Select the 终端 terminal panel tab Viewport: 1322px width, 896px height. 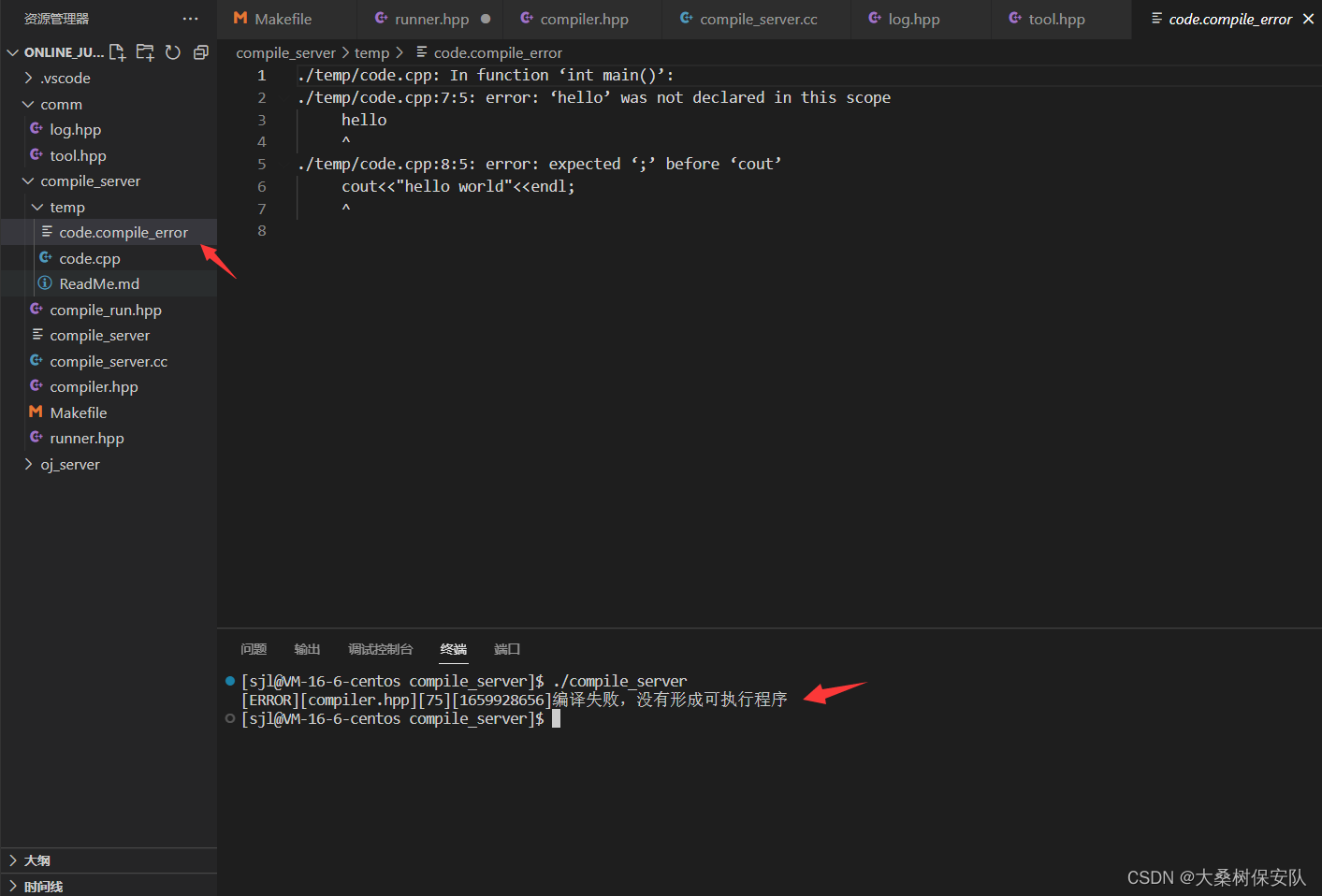click(454, 649)
